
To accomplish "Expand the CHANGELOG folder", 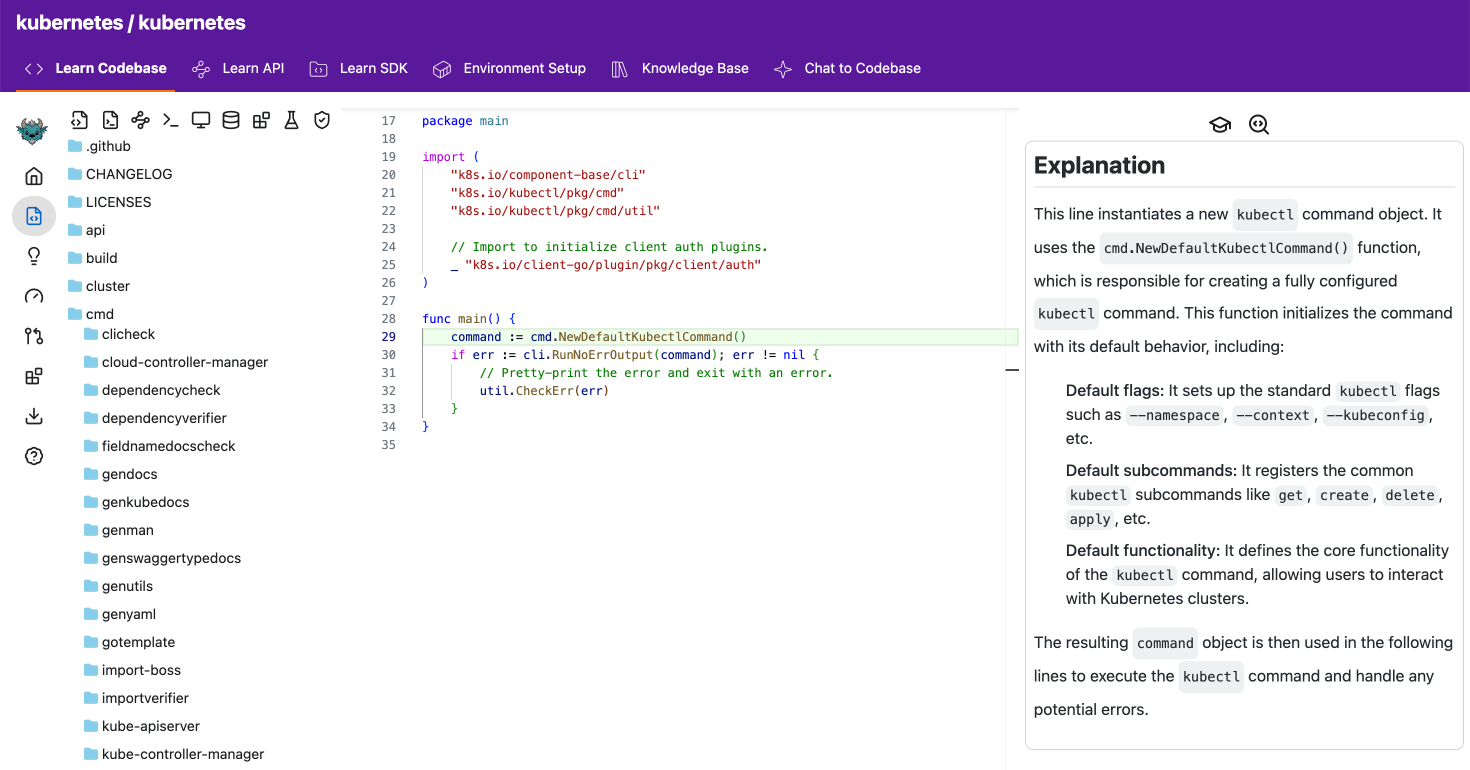I will (120, 174).
